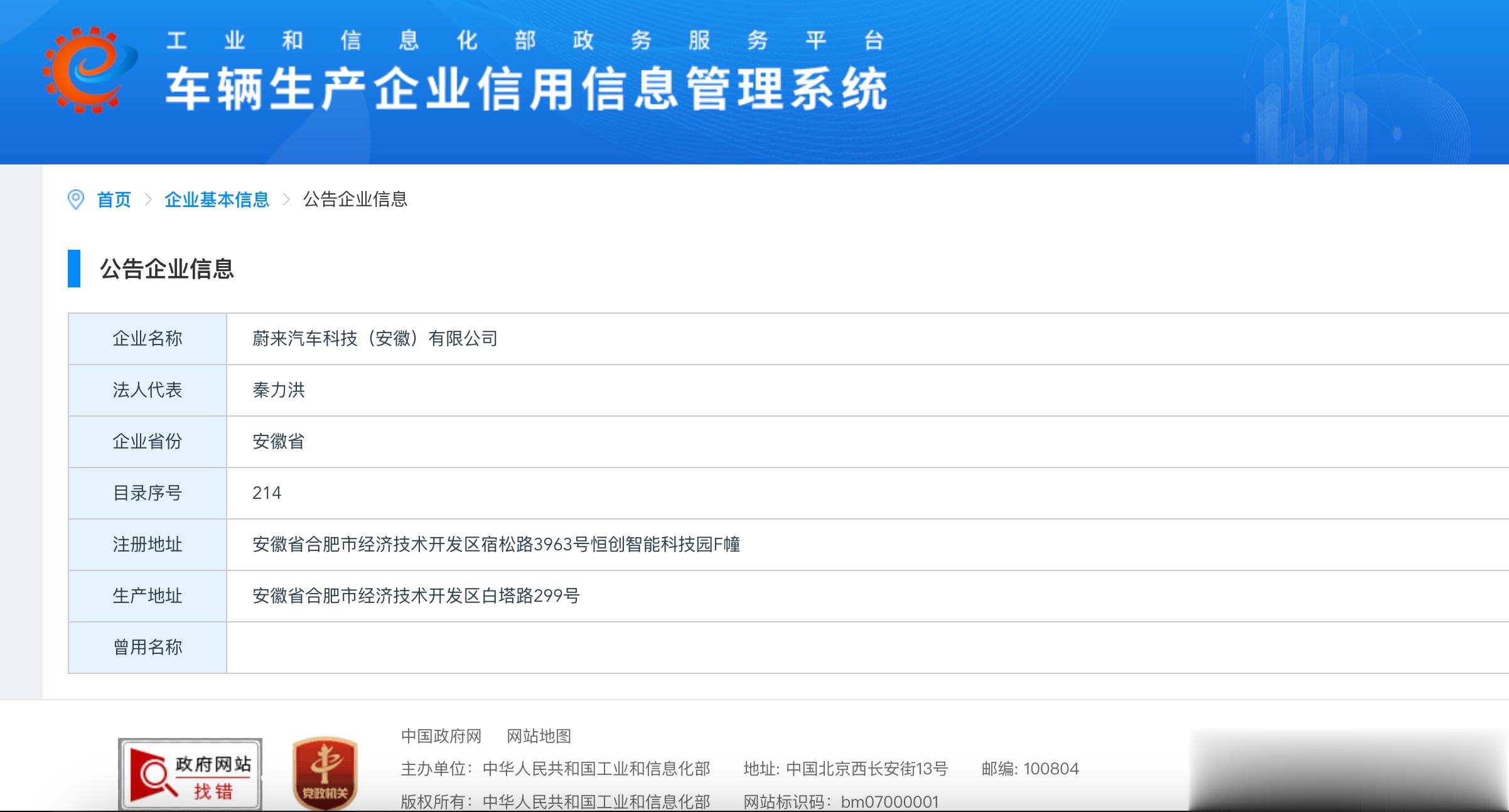Select the 法人代表 label cell
The width and height of the screenshot is (1509, 812).
click(x=148, y=390)
